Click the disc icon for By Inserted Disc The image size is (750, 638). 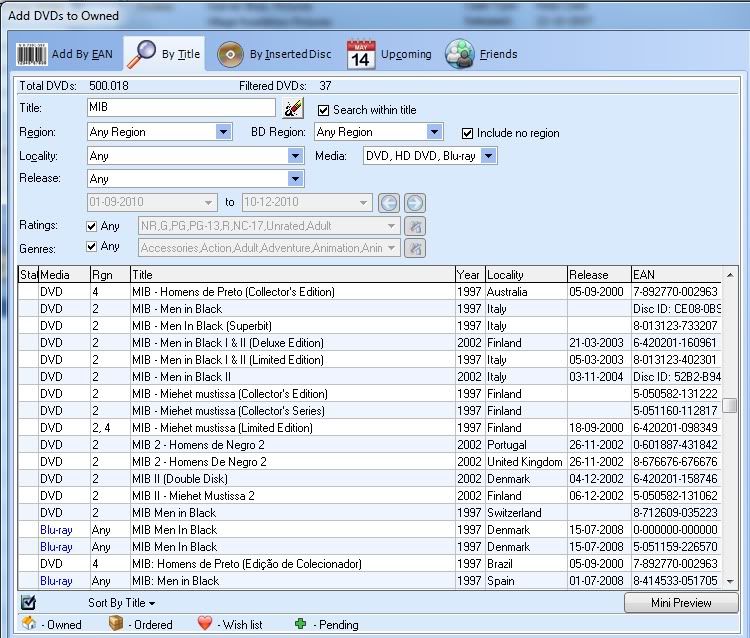(x=230, y=54)
